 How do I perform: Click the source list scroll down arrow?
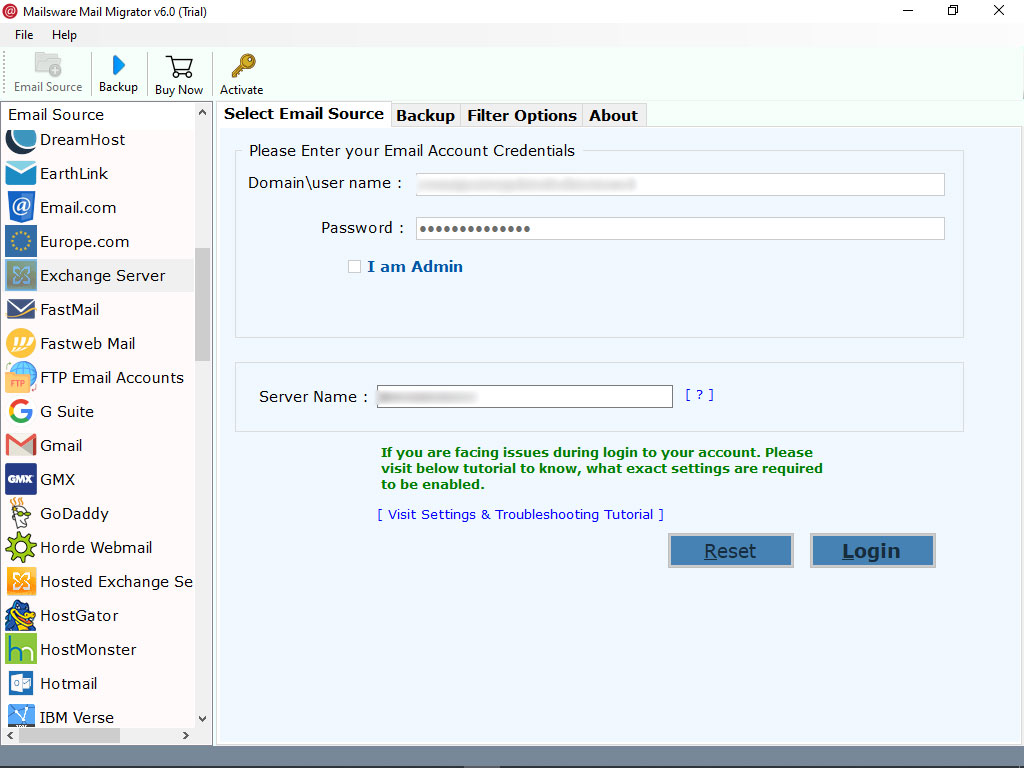click(202, 718)
